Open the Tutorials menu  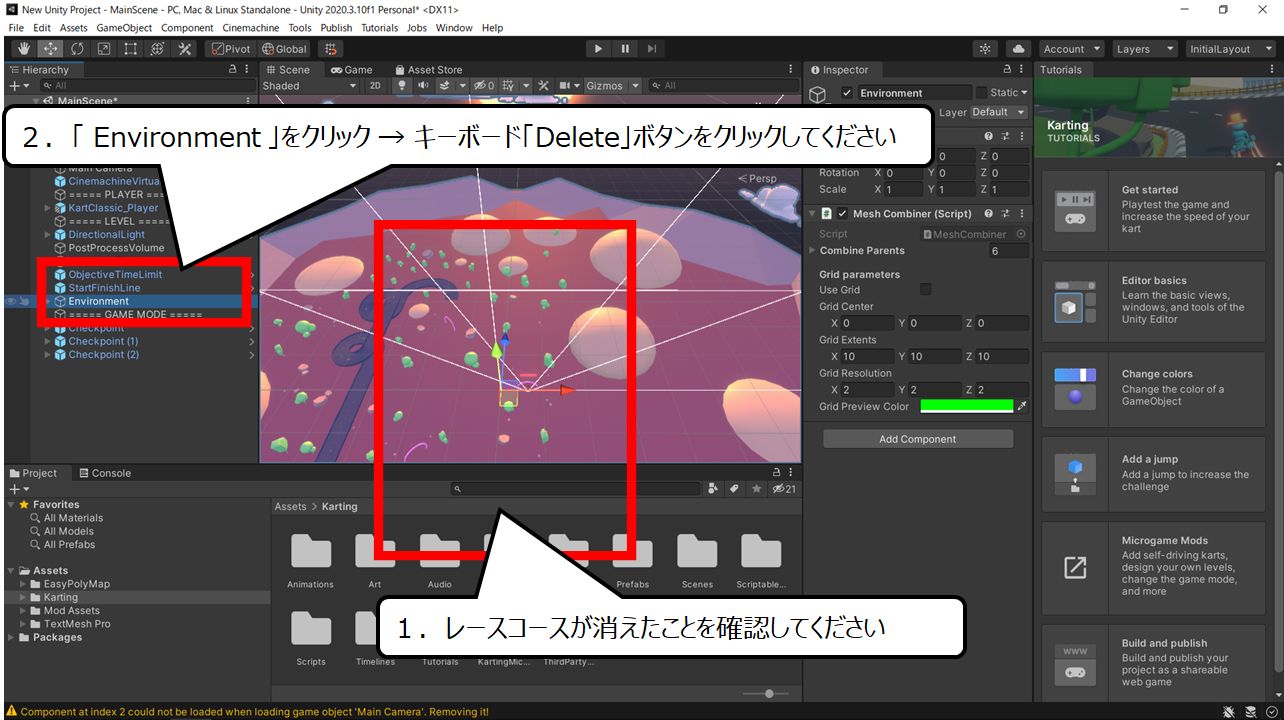[379, 28]
